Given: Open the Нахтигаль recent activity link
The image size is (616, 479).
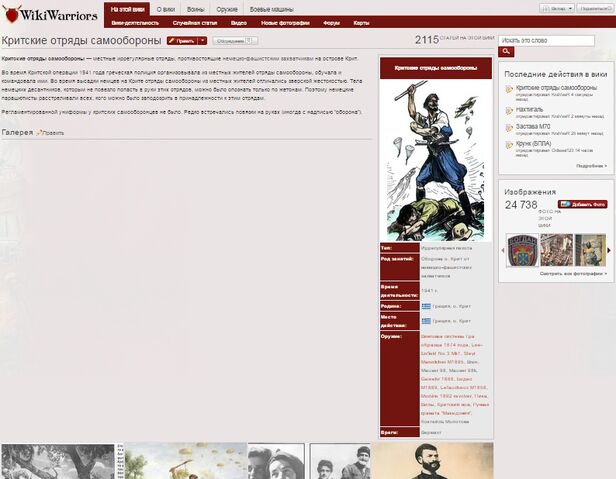Looking at the screenshot, I should pos(529,109).
